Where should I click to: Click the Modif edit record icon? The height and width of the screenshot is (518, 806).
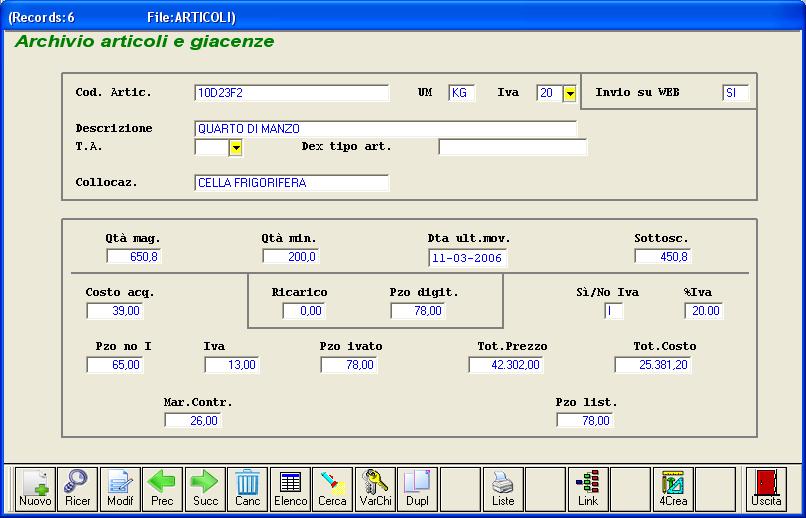(120, 489)
